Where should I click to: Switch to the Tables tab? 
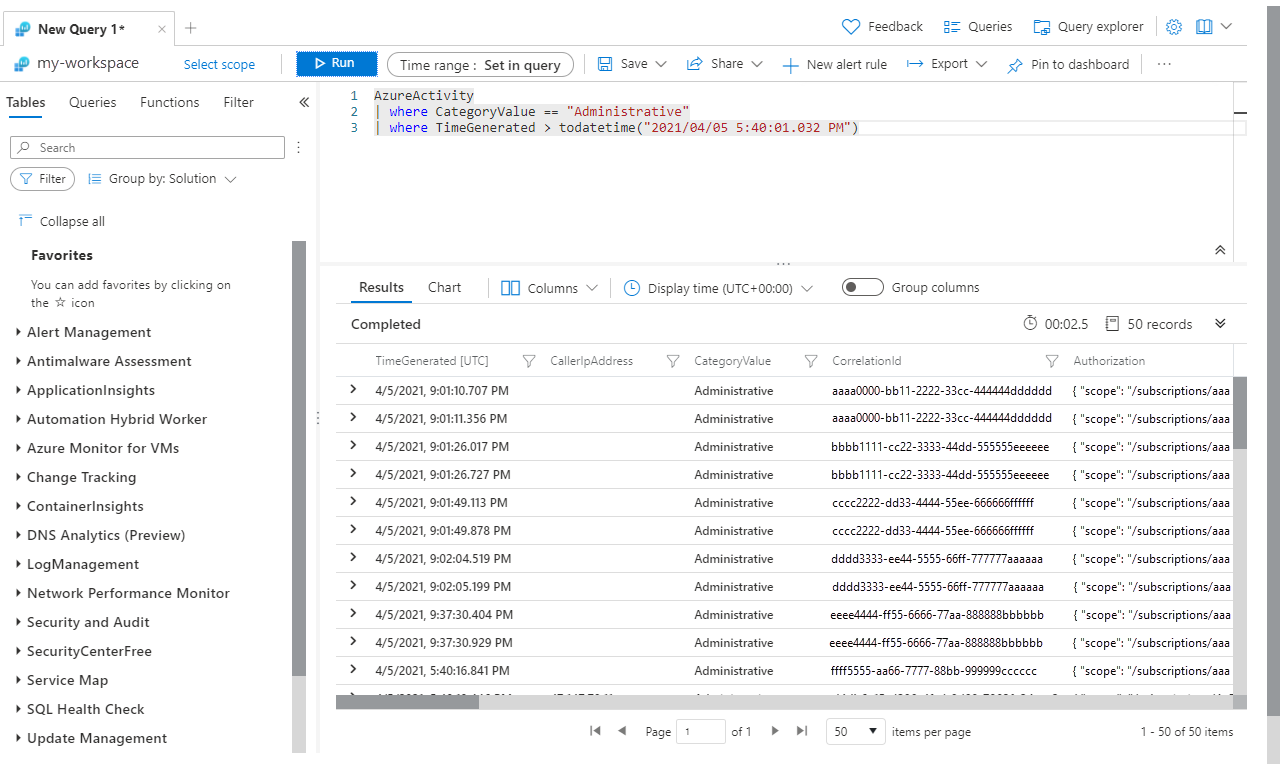click(x=25, y=102)
